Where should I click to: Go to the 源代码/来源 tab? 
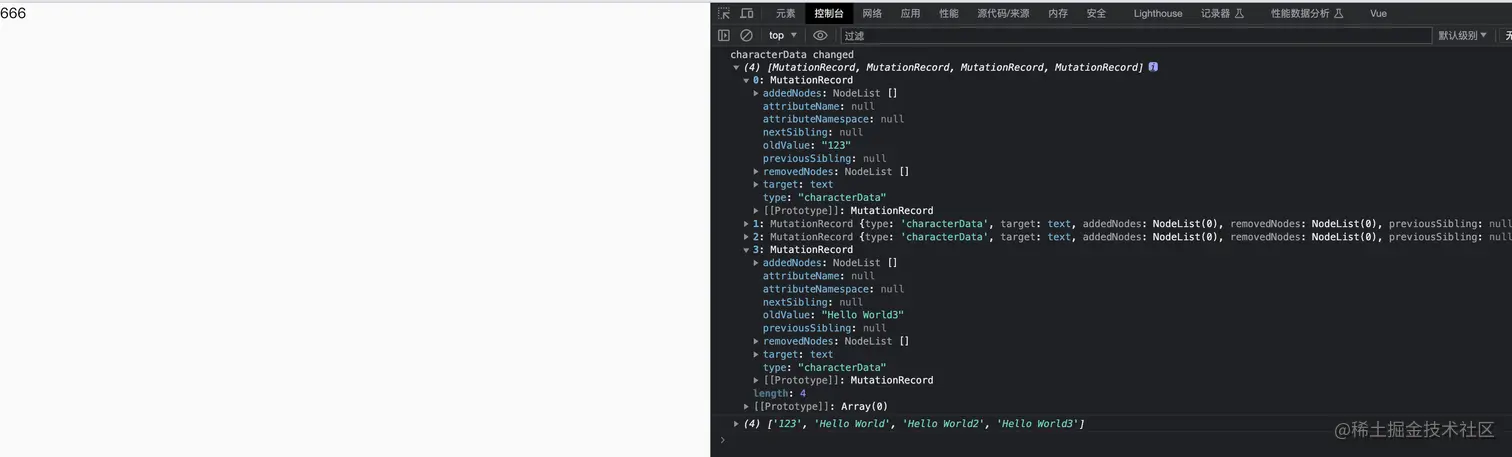pyautogui.click(x=1003, y=13)
